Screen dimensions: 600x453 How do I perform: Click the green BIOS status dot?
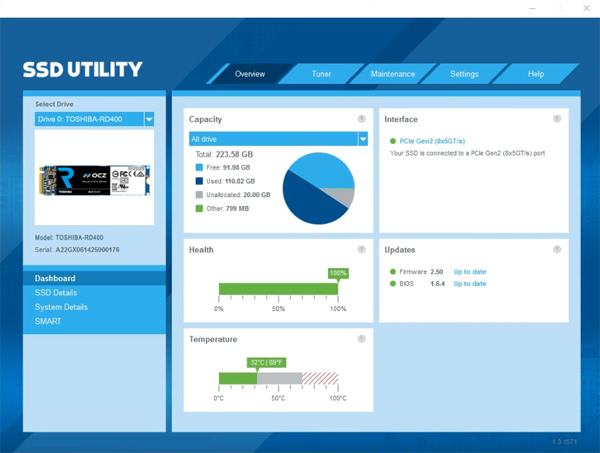click(x=393, y=284)
